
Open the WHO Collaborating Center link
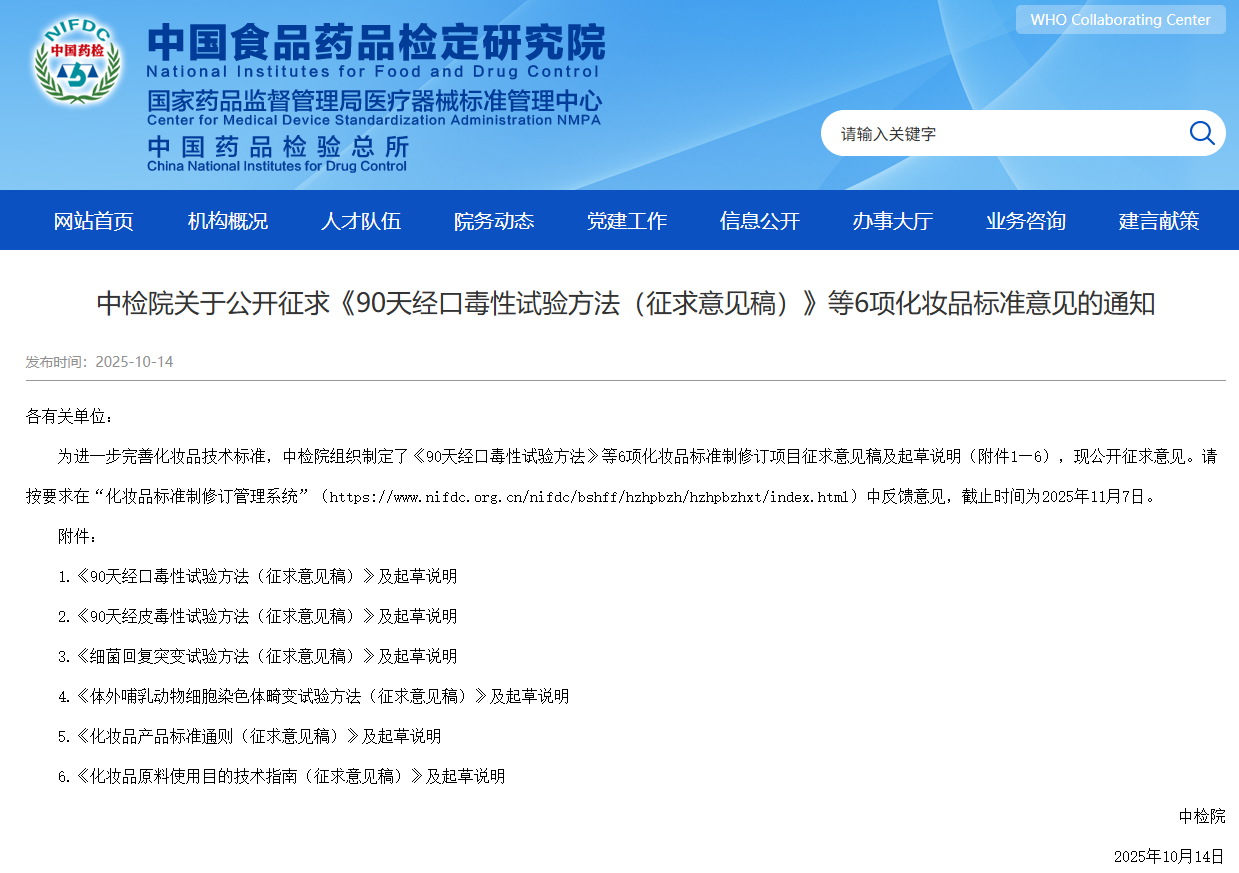[x=1120, y=20]
